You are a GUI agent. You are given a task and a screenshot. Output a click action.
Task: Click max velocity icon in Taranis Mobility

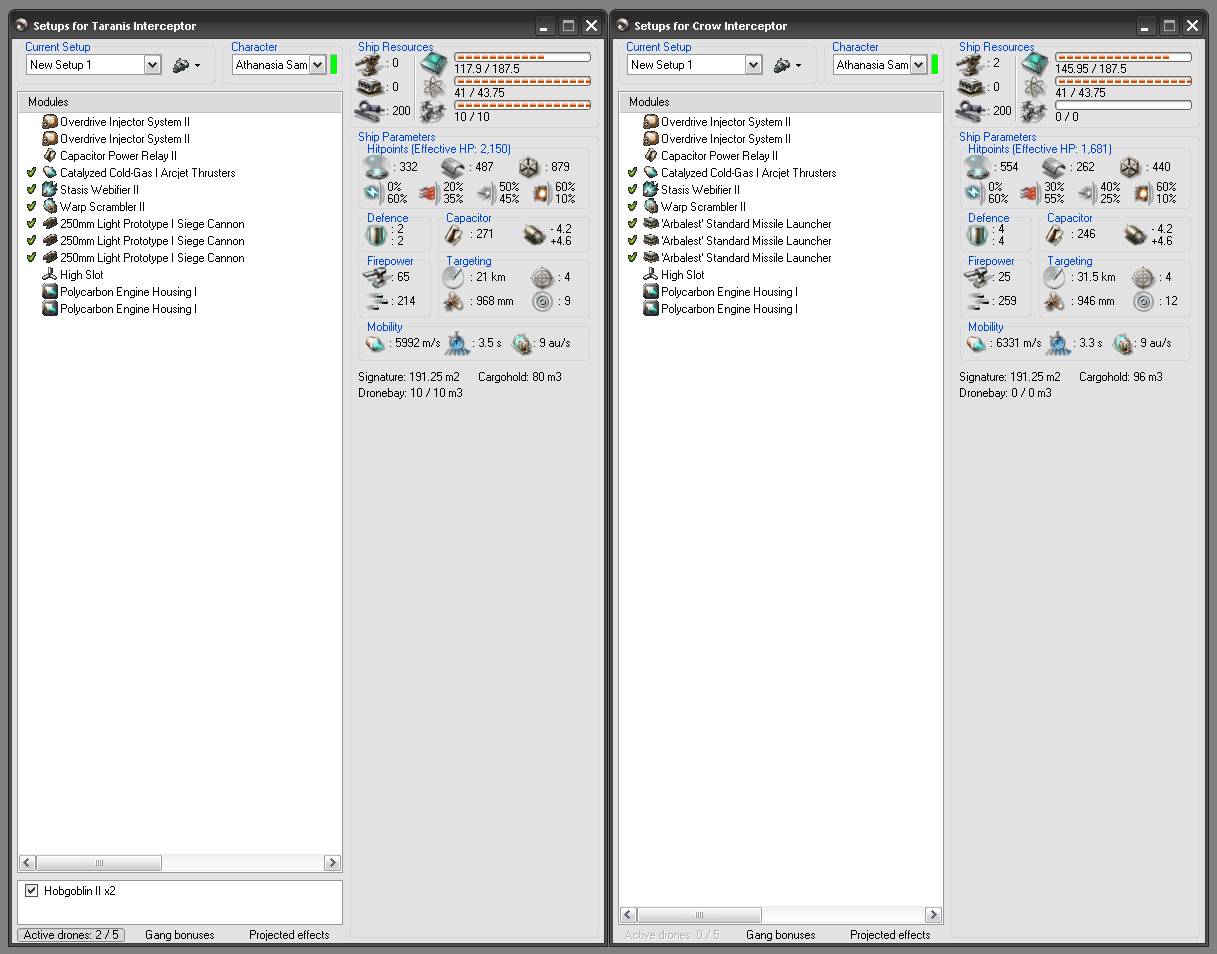[x=376, y=343]
